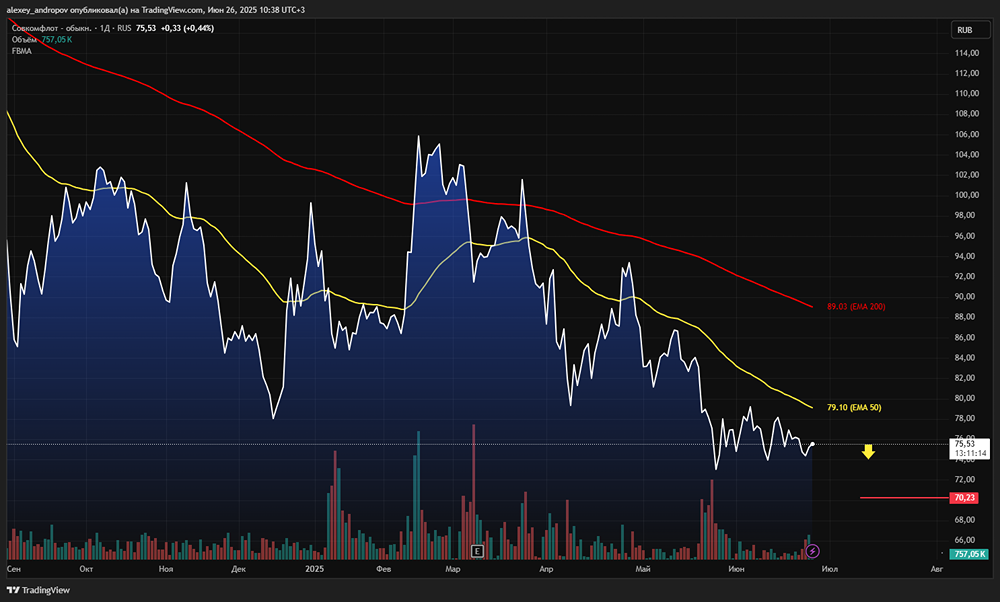Click the current price label 75,53
1000x602 pixels.
point(965,442)
